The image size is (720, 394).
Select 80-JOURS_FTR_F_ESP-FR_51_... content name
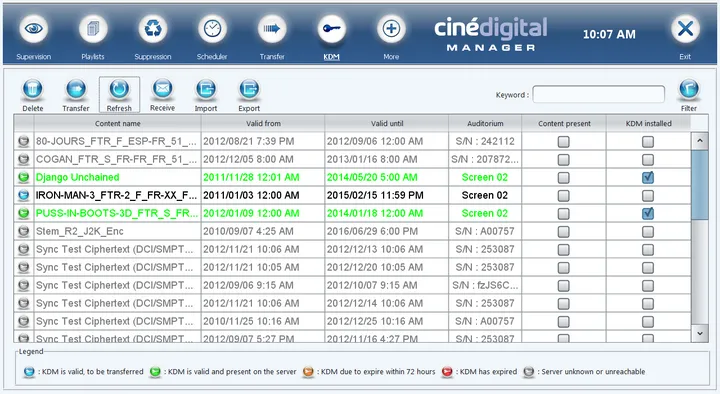click(x=116, y=141)
